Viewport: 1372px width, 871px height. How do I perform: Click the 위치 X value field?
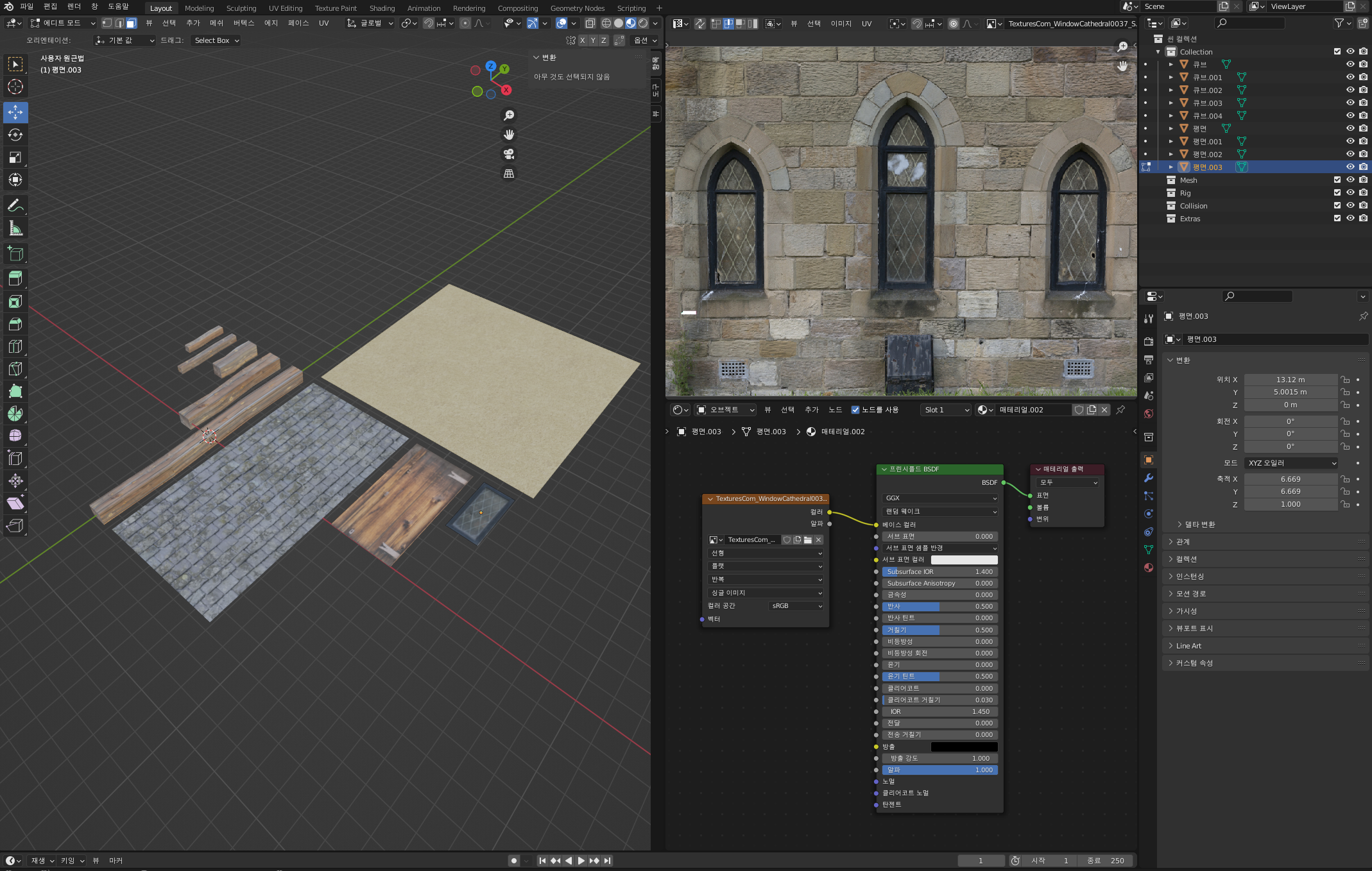pyautogui.click(x=1290, y=380)
